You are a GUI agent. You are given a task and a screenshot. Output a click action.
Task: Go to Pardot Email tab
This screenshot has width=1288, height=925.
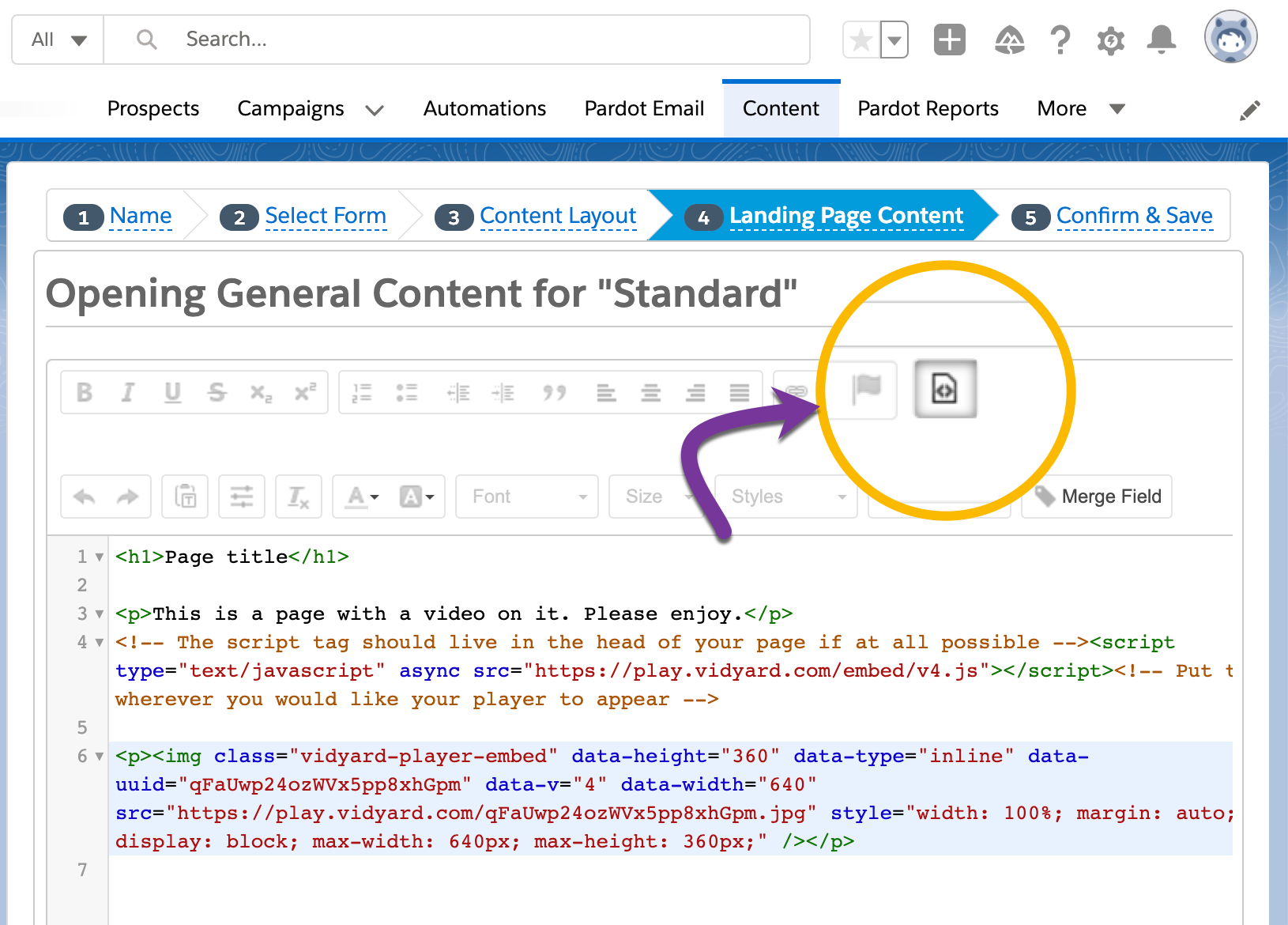point(644,108)
